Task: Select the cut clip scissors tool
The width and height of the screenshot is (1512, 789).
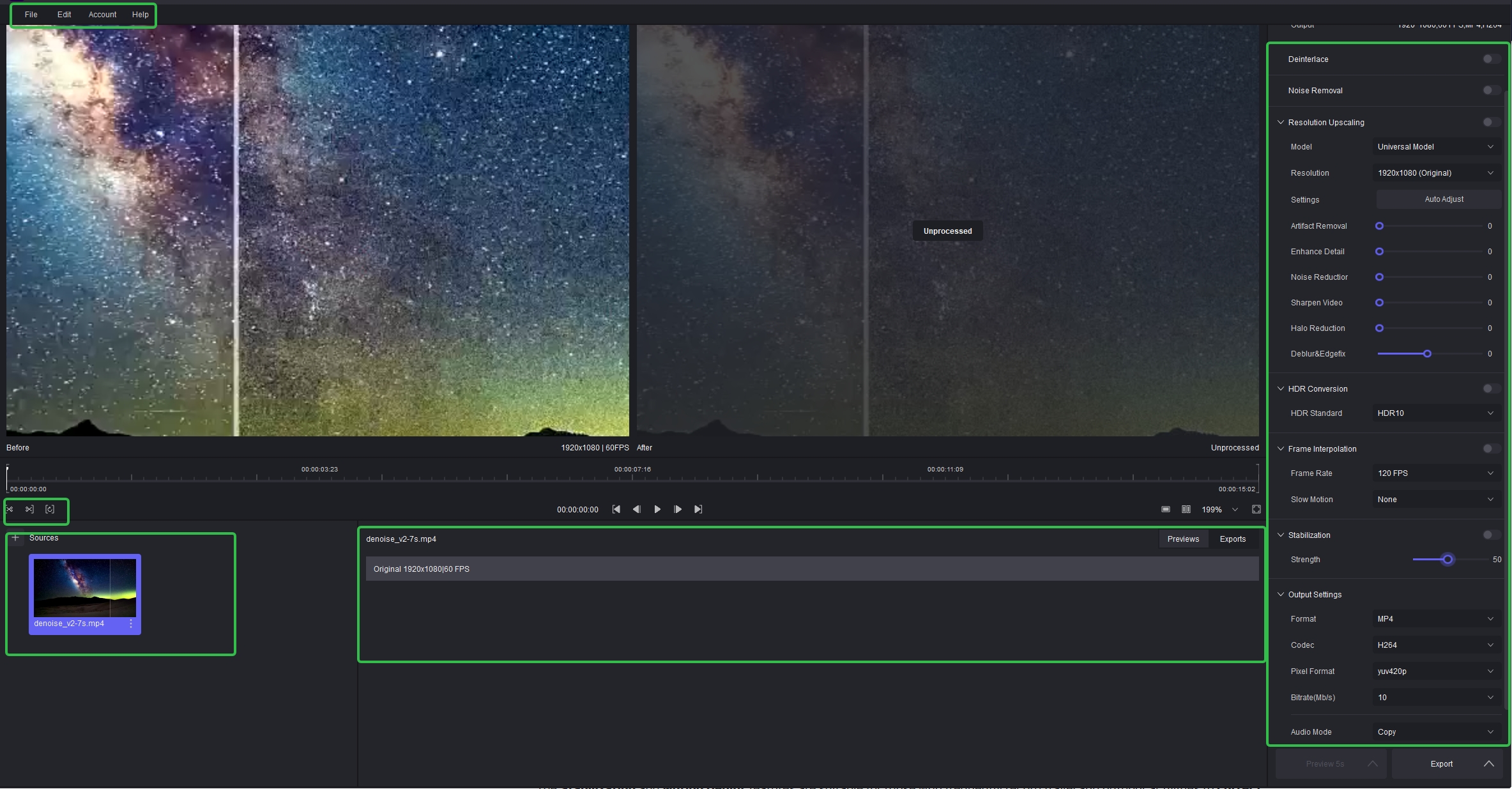Action: pos(10,509)
